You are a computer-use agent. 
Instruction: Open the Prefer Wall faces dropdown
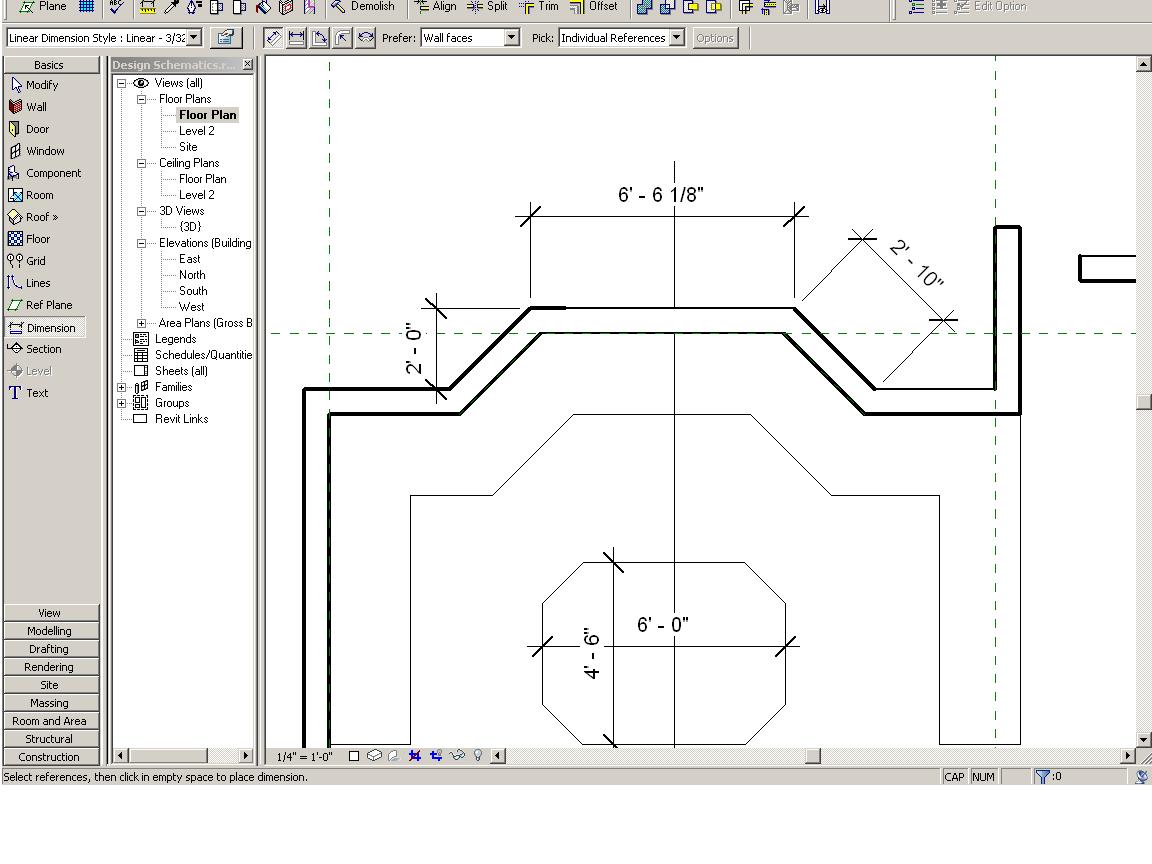pyautogui.click(x=511, y=38)
